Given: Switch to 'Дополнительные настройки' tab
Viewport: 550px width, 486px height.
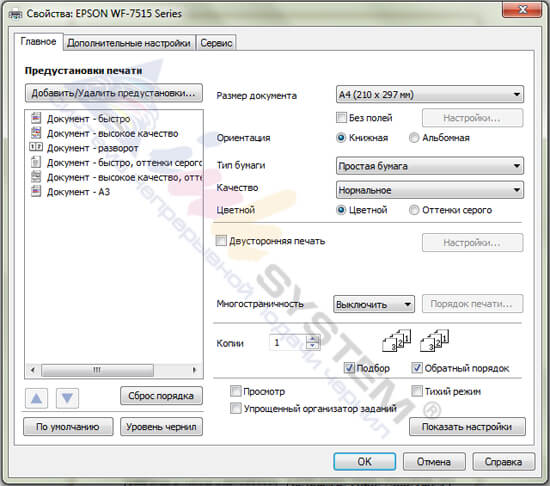Looking at the screenshot, I should point(129,43).
